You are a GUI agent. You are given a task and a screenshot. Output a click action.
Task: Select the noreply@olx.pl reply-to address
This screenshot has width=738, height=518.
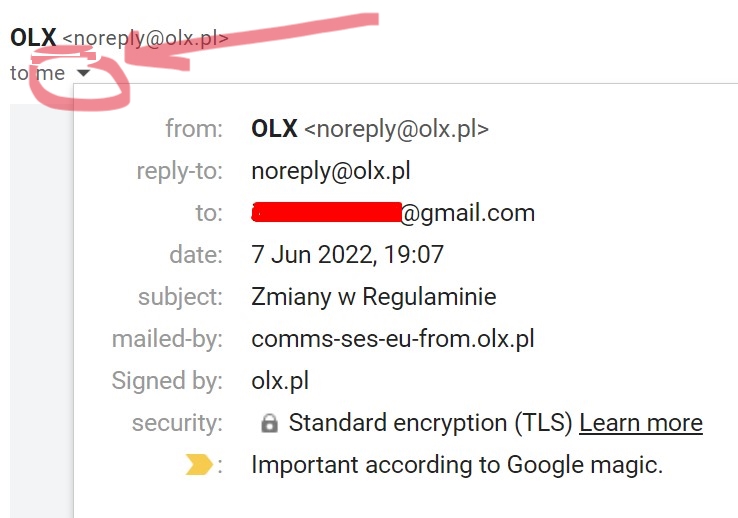click(331, 171)
